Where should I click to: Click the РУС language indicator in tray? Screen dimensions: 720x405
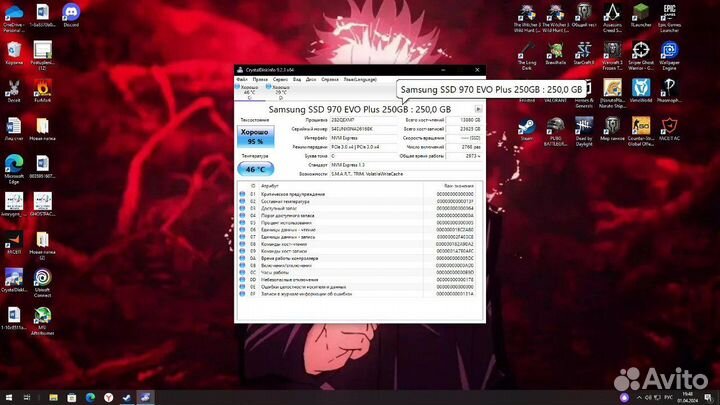(x=669, y=397)
